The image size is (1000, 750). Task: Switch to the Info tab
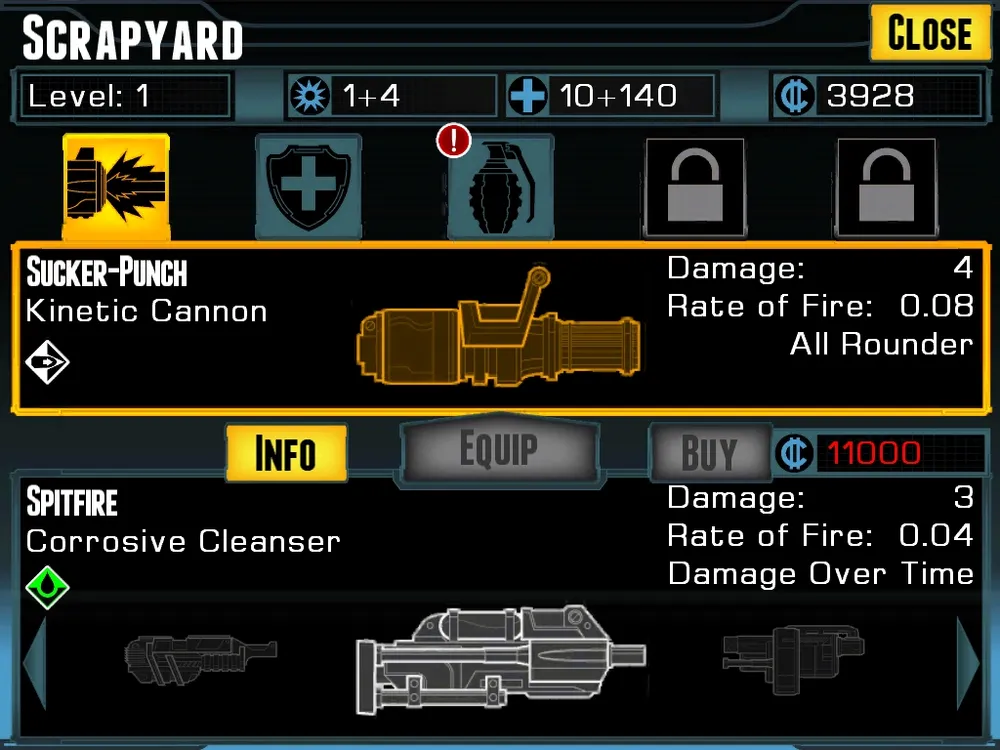(x=286, y=453)
